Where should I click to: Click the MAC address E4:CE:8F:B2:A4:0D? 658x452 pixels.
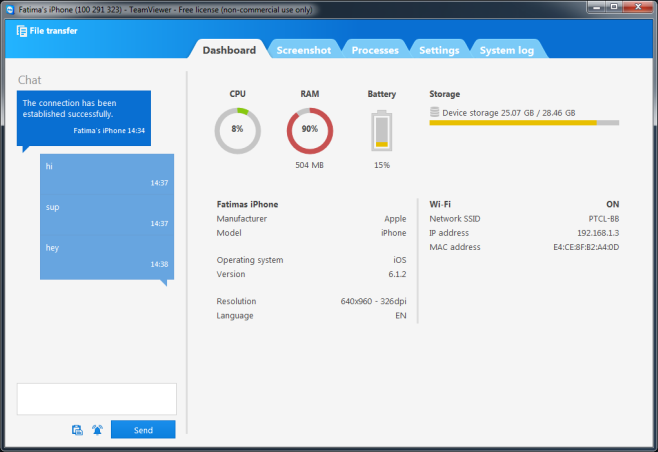(586, 247)
